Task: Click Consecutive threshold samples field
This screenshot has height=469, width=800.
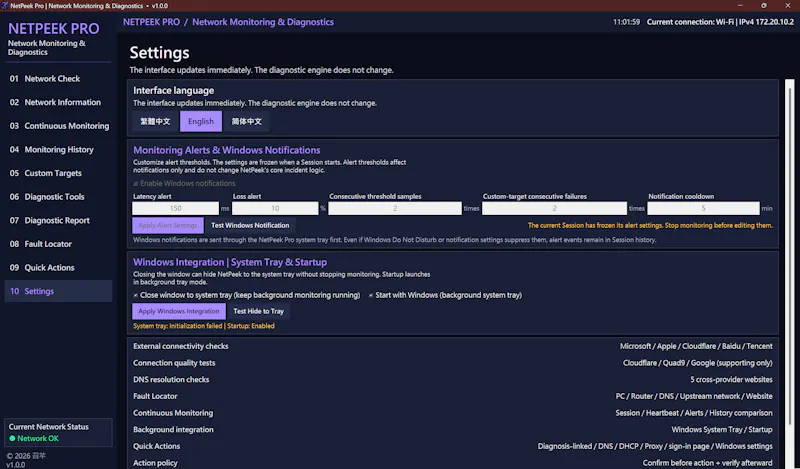Action: tap(395, 208)
